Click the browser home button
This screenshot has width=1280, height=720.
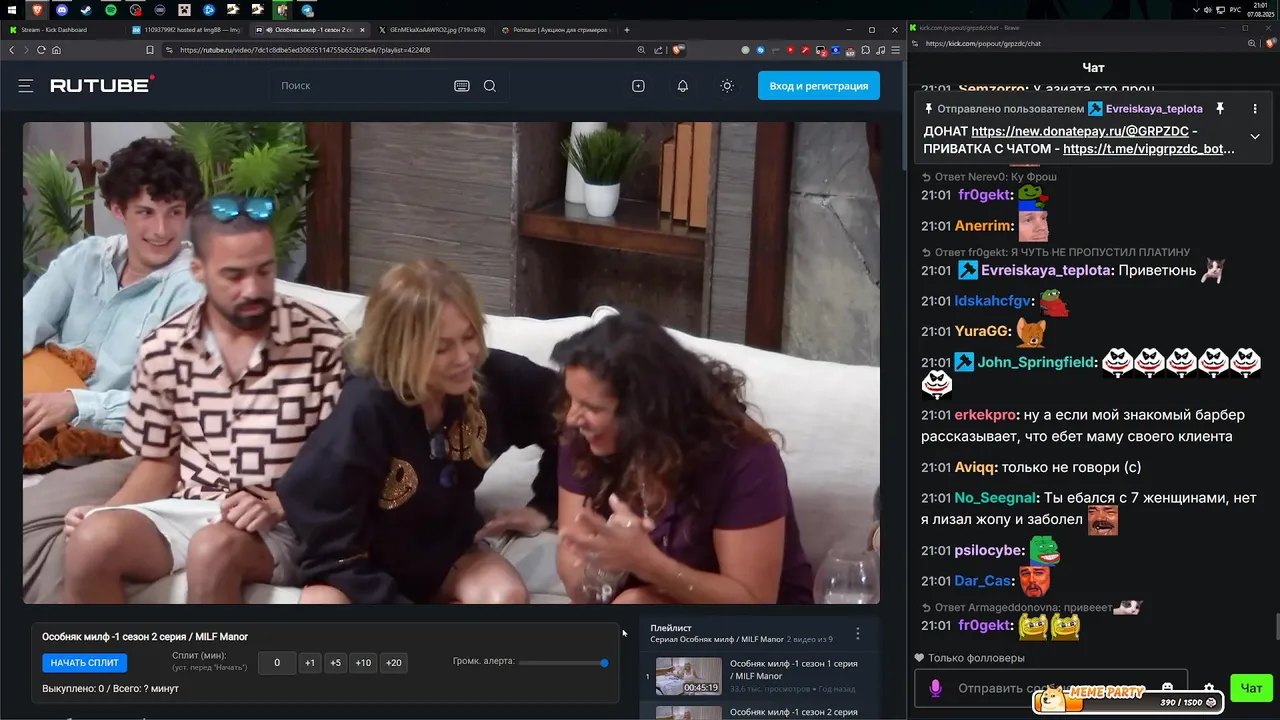pyautogui.click(x=56, y=50)
